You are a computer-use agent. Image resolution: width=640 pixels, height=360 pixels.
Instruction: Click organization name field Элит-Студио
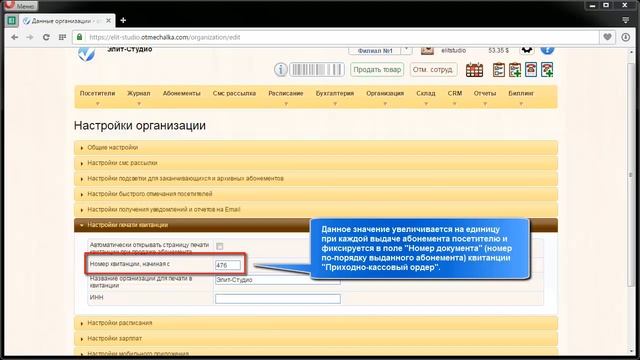tap(278, 280)
